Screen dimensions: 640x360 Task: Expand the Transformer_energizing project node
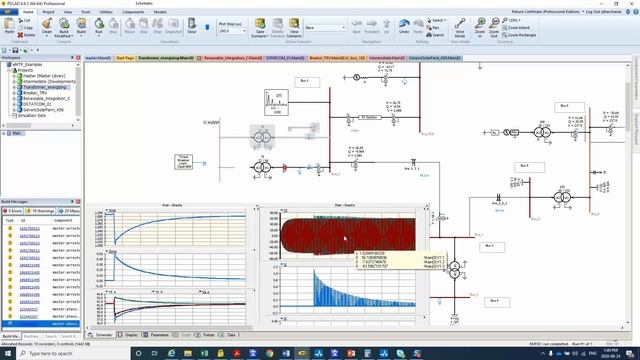coord(14,87)
